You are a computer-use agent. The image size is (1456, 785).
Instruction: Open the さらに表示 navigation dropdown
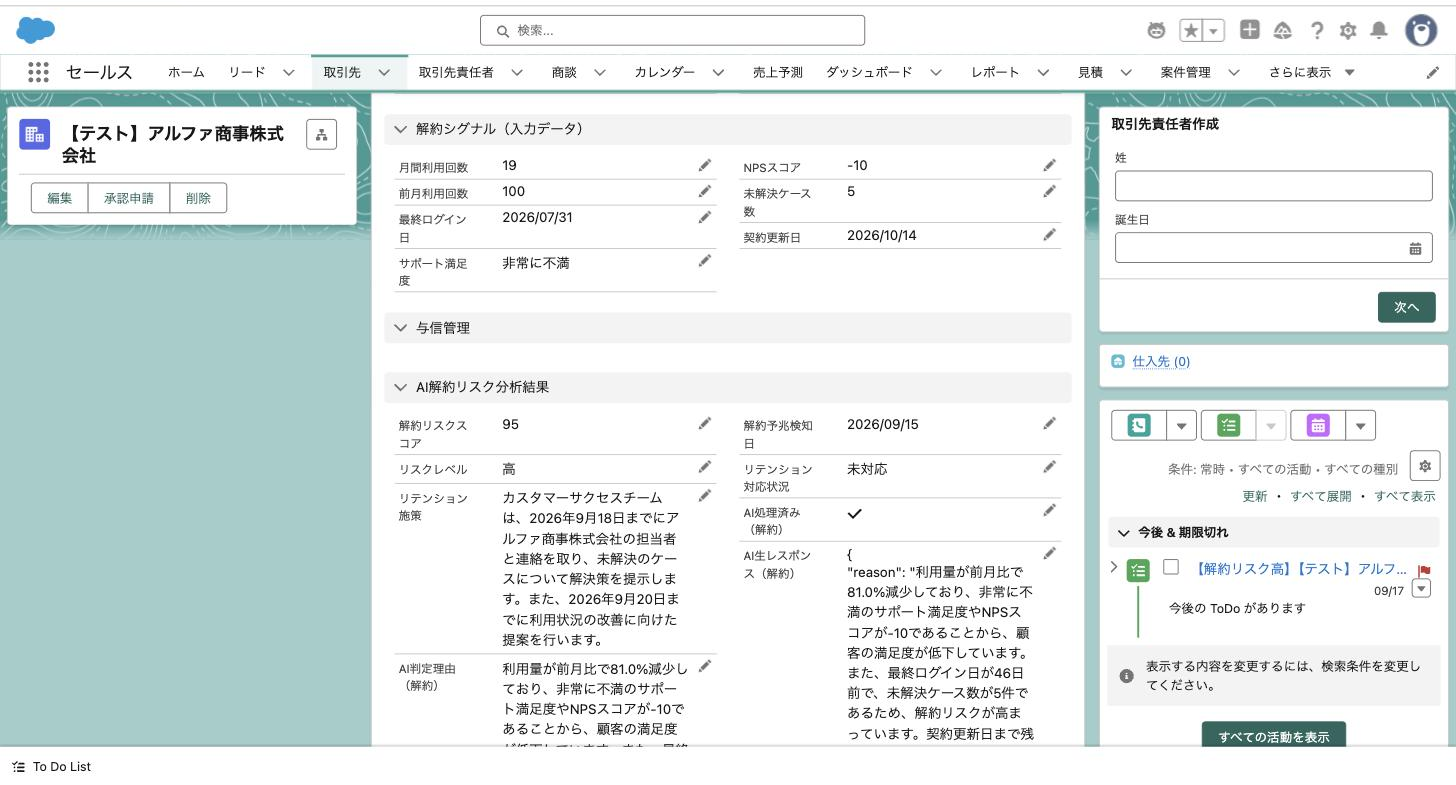1312,72
